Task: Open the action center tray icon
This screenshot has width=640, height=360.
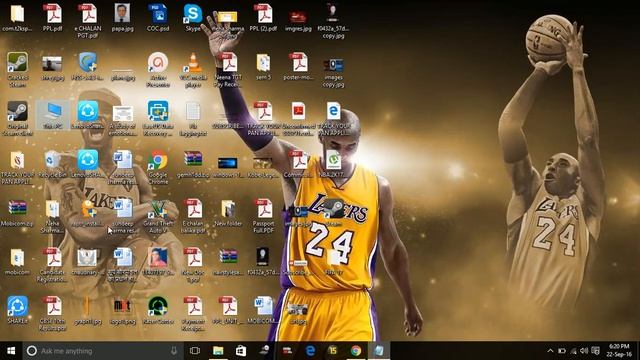Action: click(596, 351)
